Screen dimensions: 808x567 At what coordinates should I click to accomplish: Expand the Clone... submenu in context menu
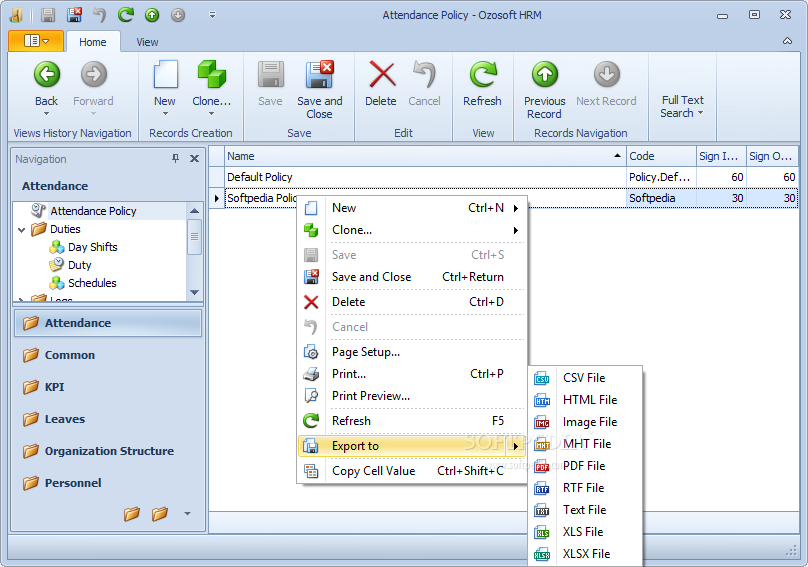[x=412, y=230]
